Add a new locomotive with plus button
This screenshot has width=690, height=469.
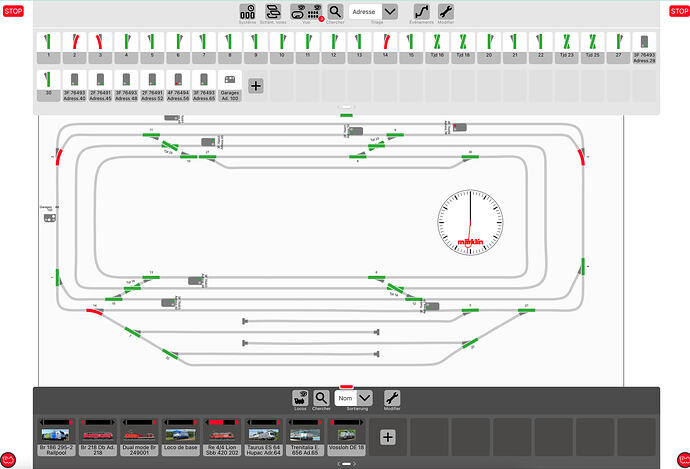pyautogui.click(x=388, y=436)
